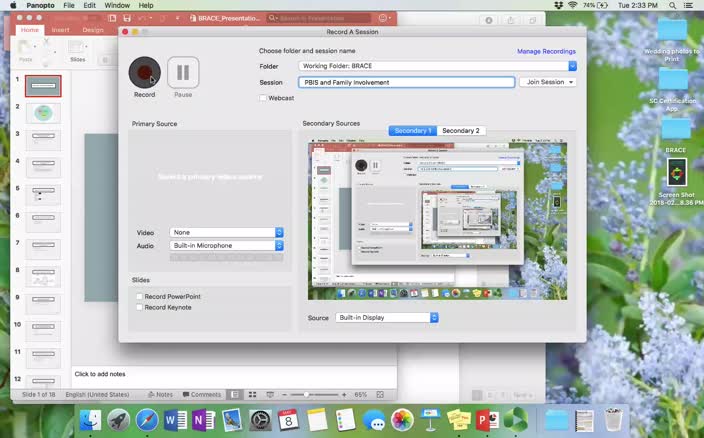Switch PowerPoint to Normal view icon

(x=235, y=394)
